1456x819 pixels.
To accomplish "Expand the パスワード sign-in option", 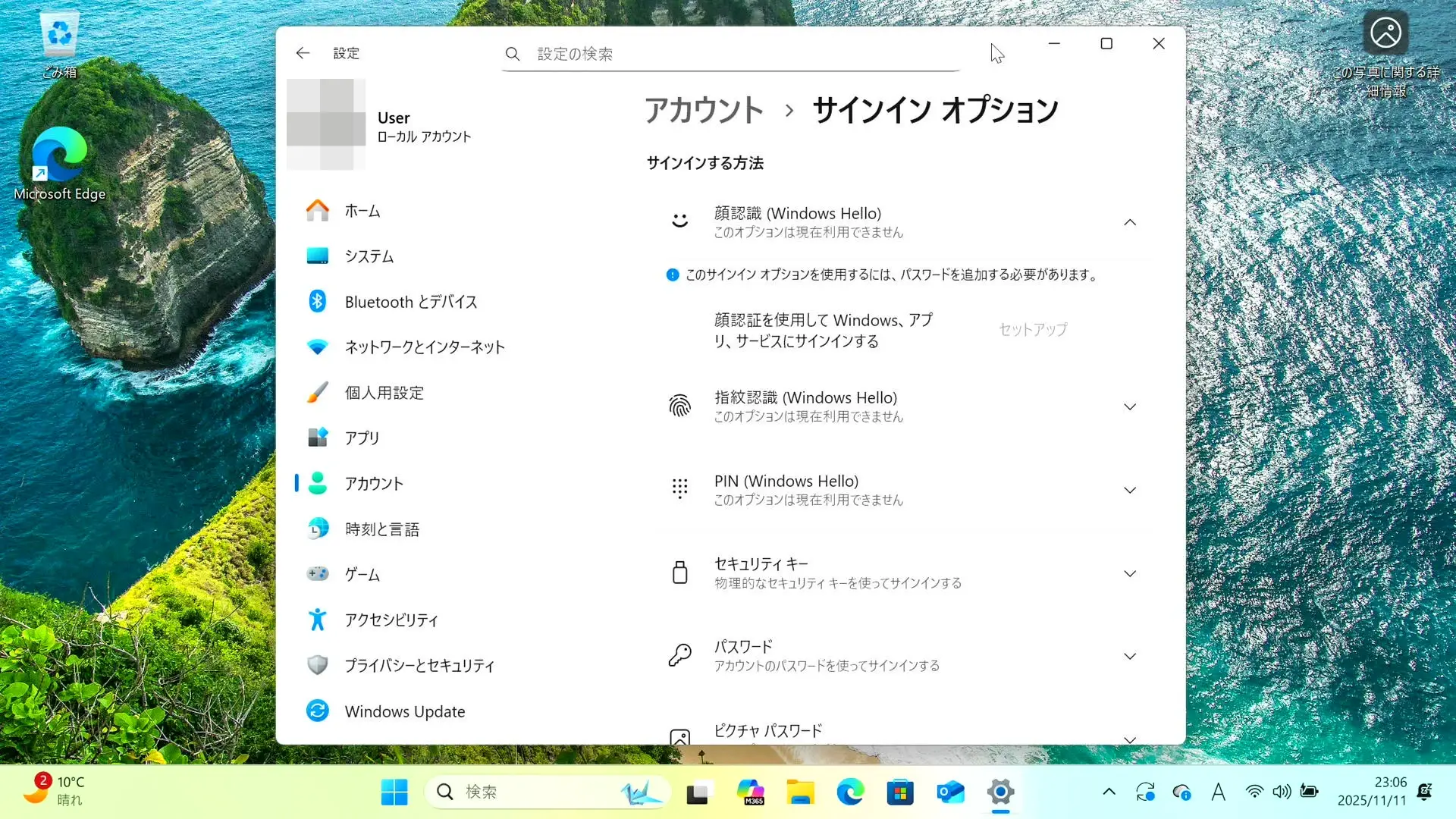I will coord(1129,657).
